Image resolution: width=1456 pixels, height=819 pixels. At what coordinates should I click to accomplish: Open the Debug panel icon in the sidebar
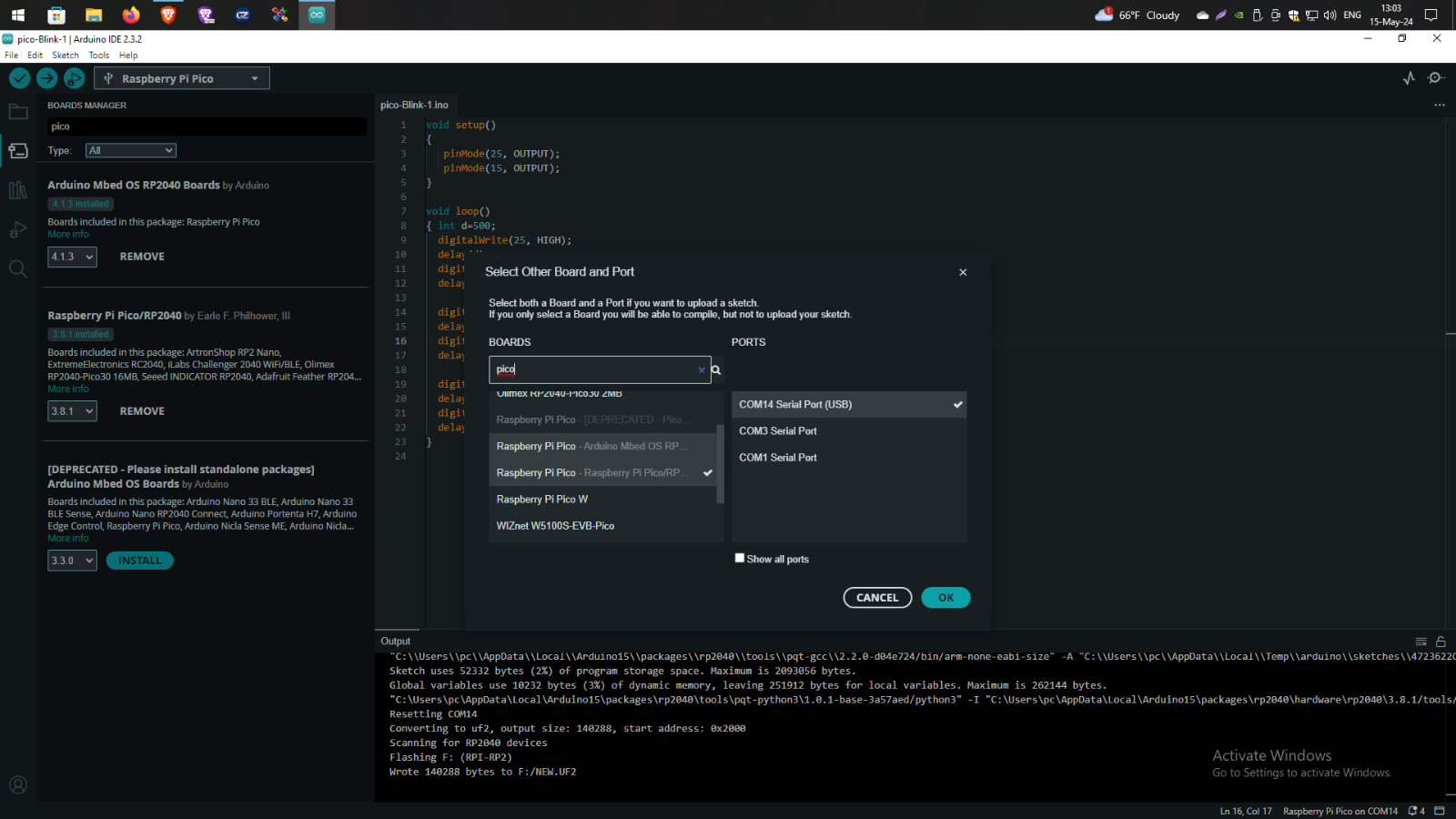18,229
